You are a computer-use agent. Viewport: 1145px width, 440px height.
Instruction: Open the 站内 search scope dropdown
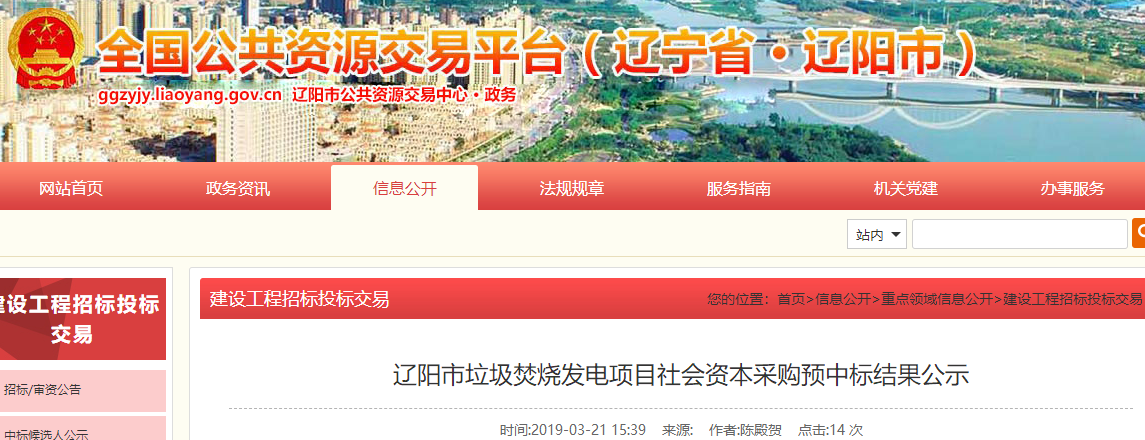click(877, 234)
